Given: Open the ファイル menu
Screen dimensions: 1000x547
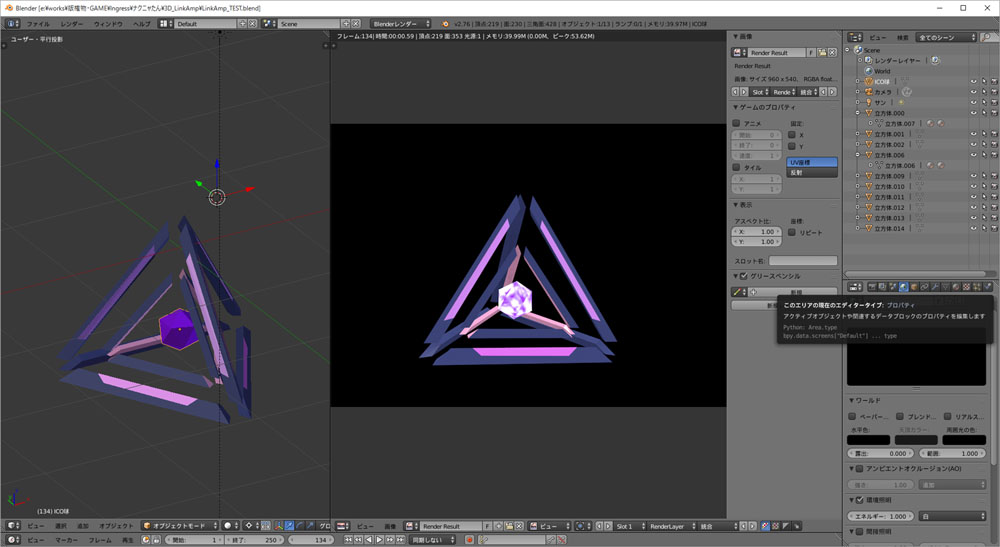Looking at the screenshot, I should [x=38, y=24].
